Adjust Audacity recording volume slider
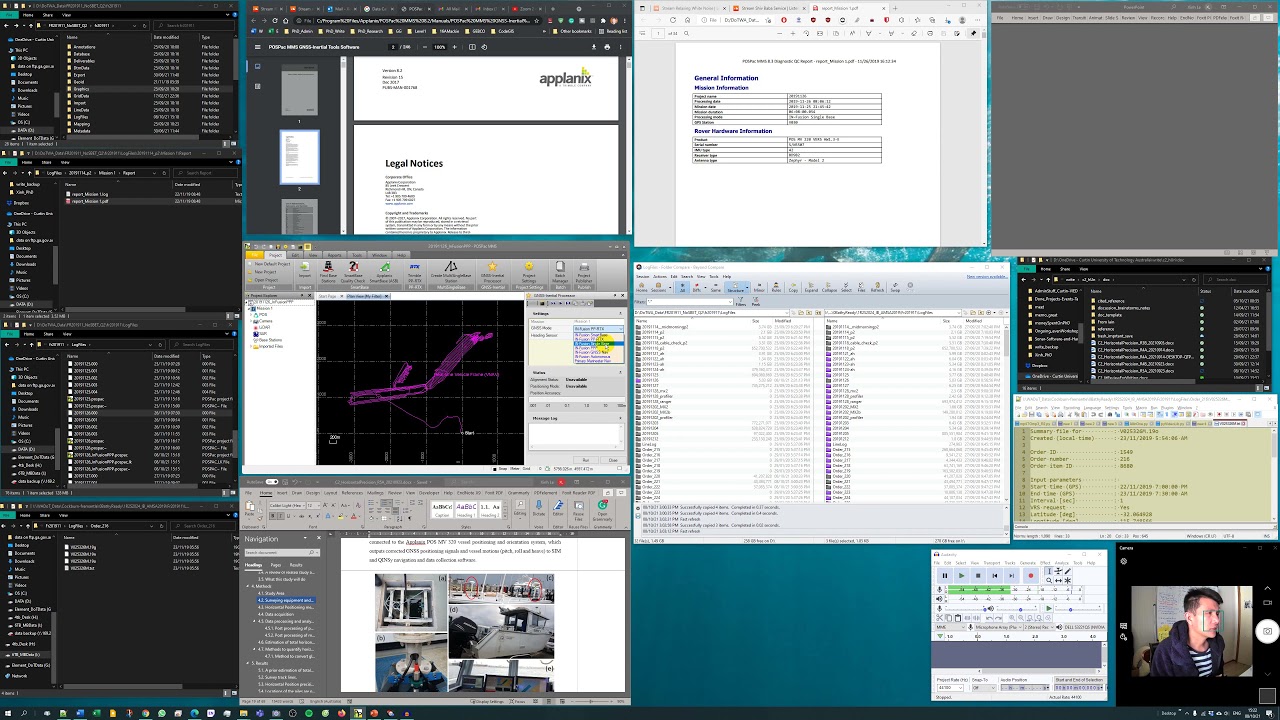1280x720 pixels. pyautogui.click(x=965, y=609)
